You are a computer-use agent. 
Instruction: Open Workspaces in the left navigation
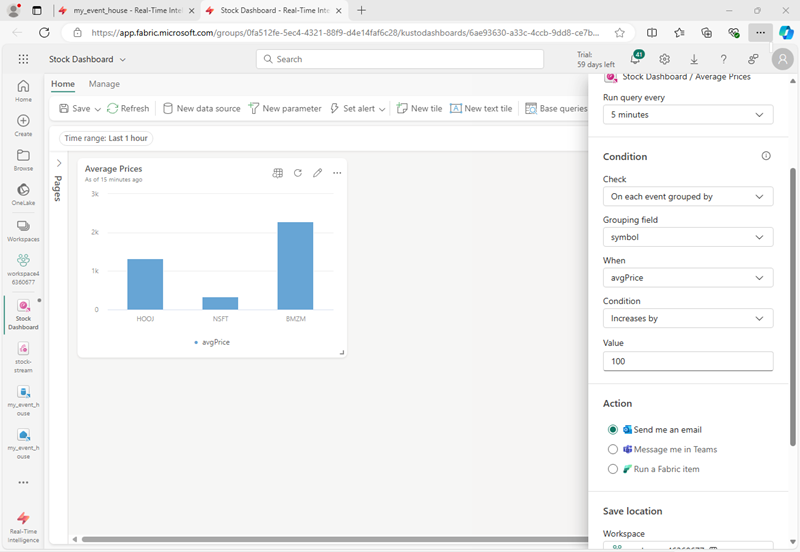tap(23, 231)
